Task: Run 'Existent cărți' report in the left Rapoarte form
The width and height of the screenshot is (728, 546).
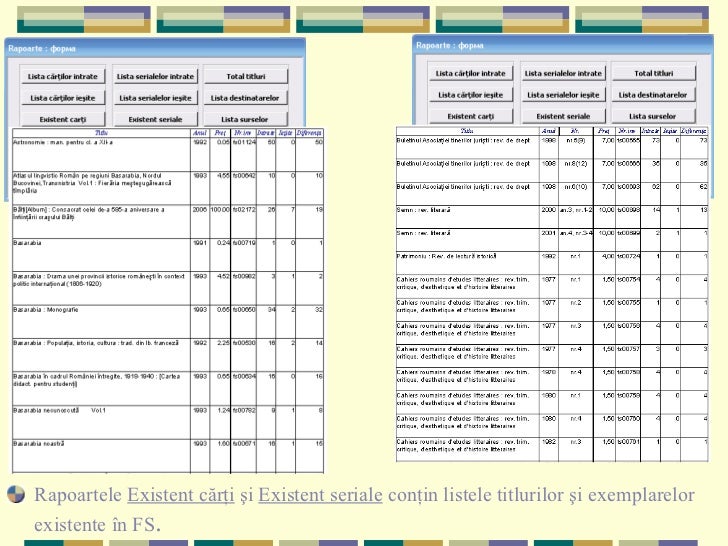Action: coord(63,119)
